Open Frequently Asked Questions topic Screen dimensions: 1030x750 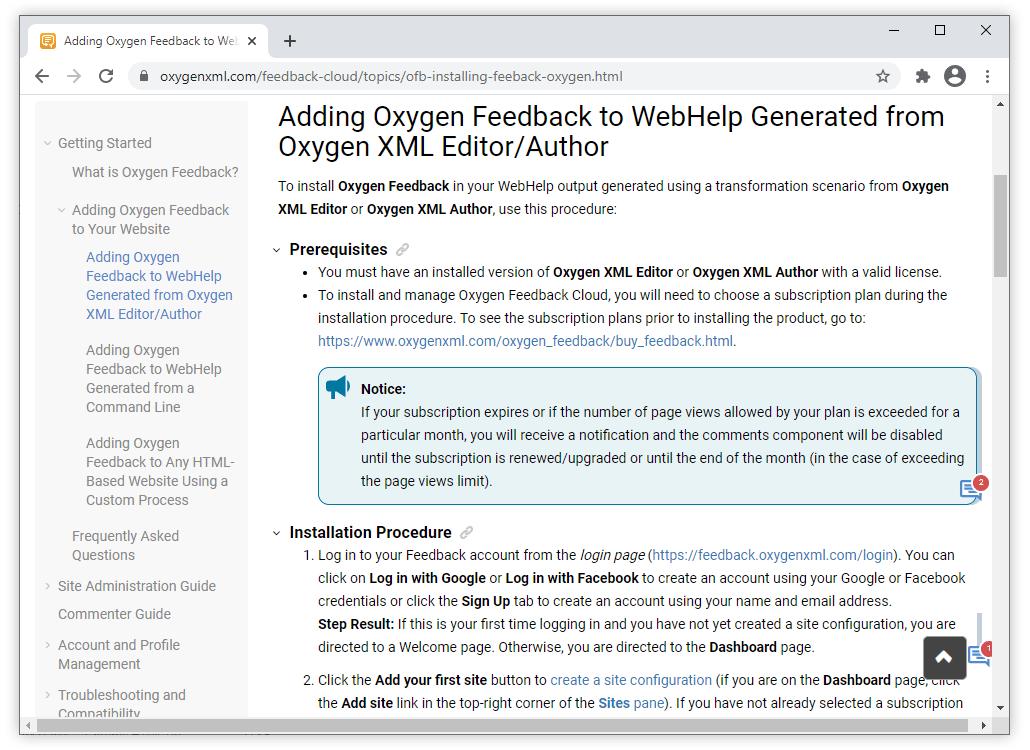click(x=125, y=545)
